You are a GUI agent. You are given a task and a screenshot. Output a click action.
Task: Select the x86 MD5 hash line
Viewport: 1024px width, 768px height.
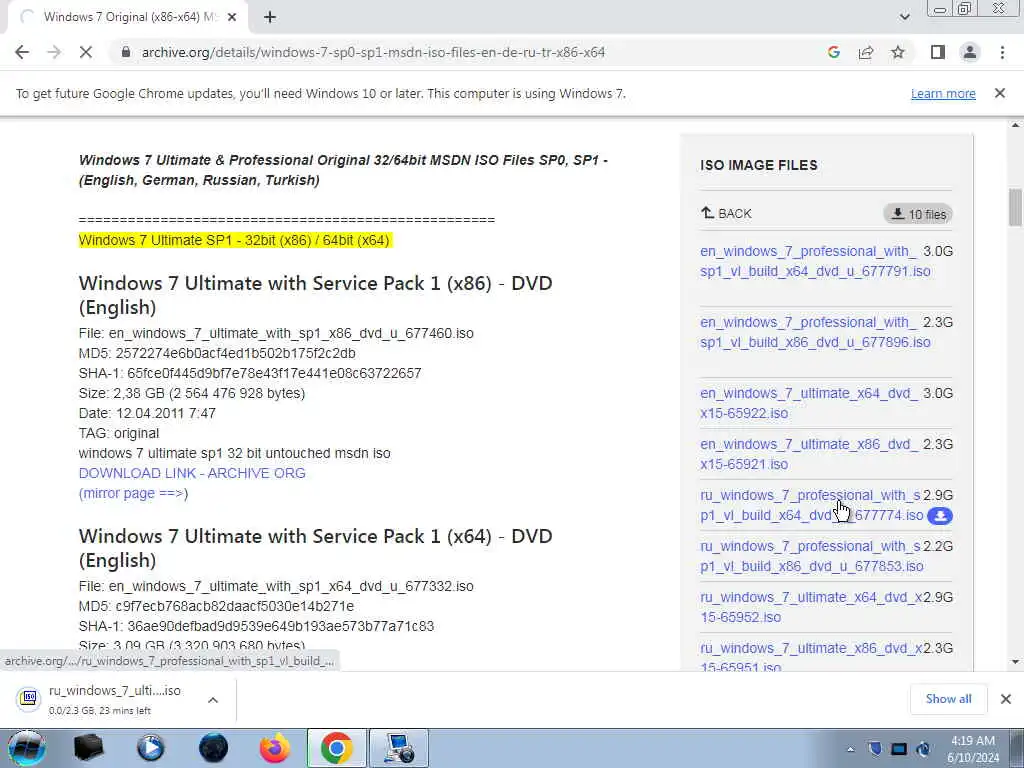point(217,353)
